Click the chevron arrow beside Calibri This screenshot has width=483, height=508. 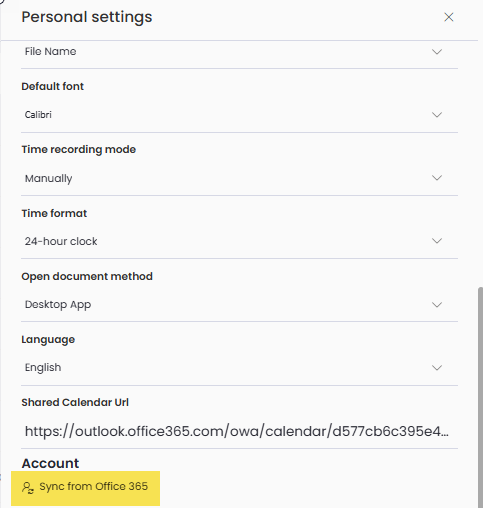437,115
